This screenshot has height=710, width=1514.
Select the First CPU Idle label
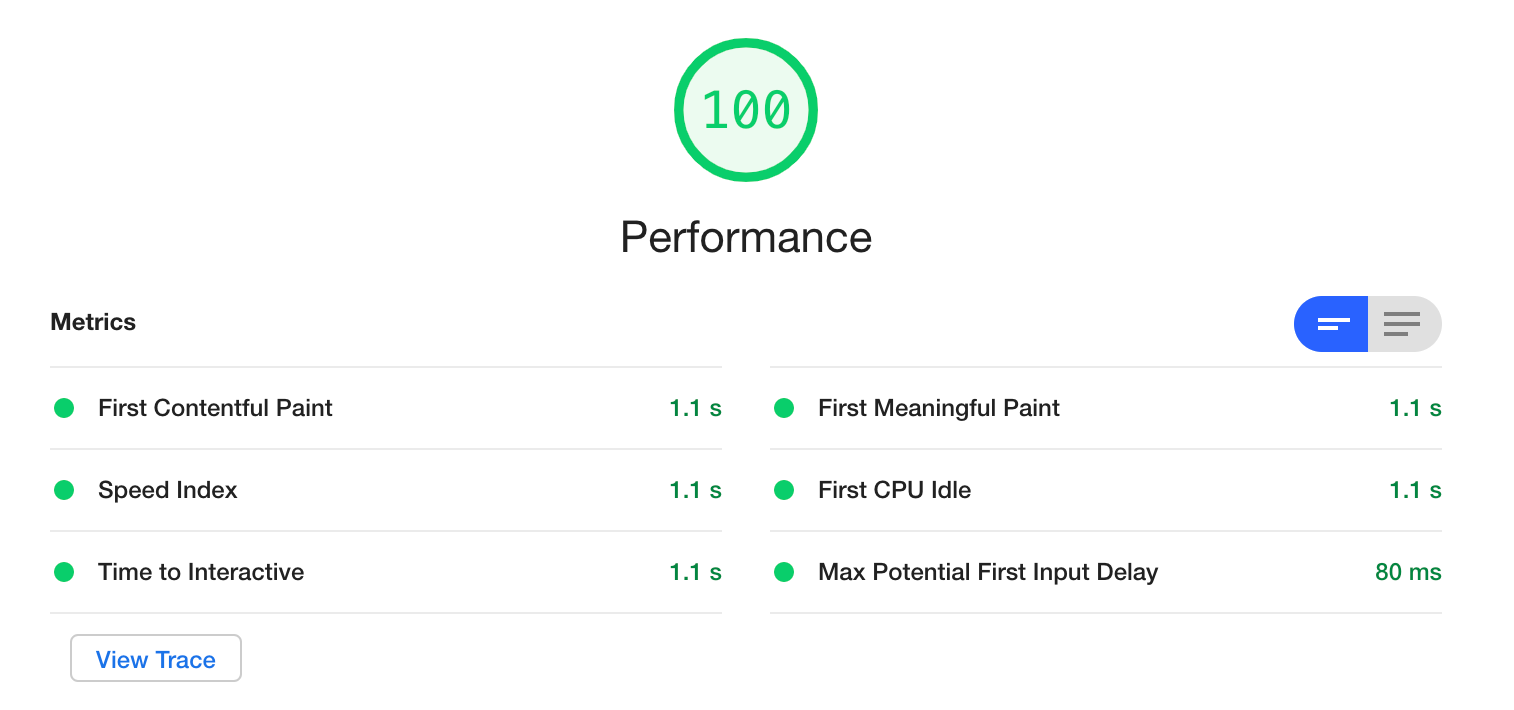895,490
